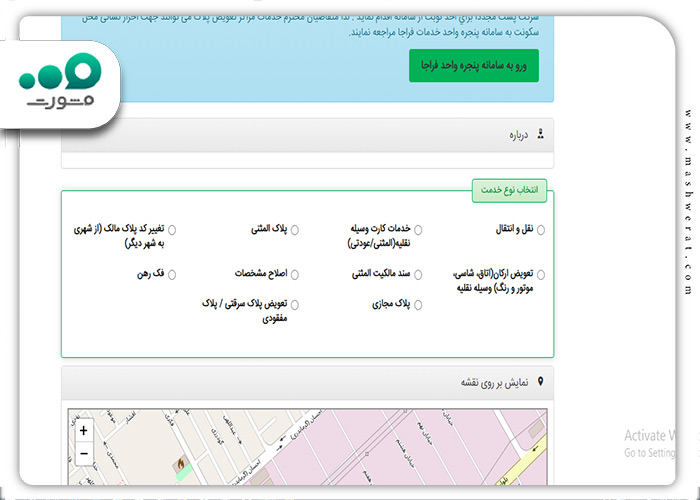The width and height of the screenshot is (700, 500).
Task: Click the location pin icon beside نمایش بر روی نقشه
Action: point(541,382)
